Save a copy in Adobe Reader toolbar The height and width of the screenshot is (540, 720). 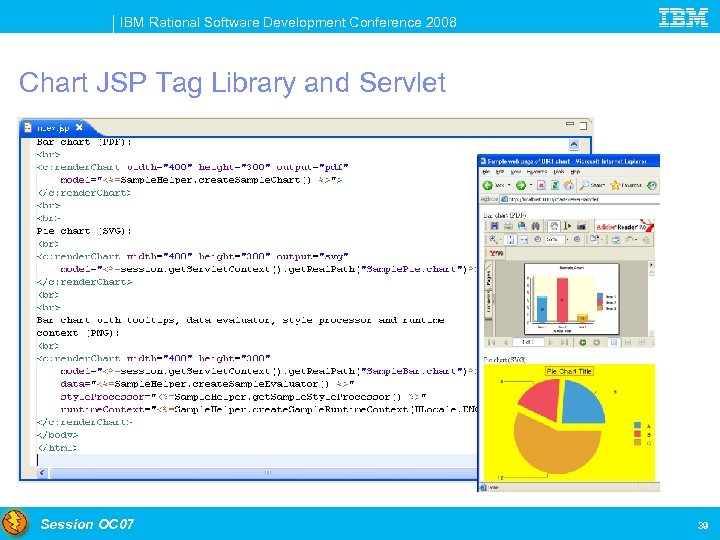point(495,226)
